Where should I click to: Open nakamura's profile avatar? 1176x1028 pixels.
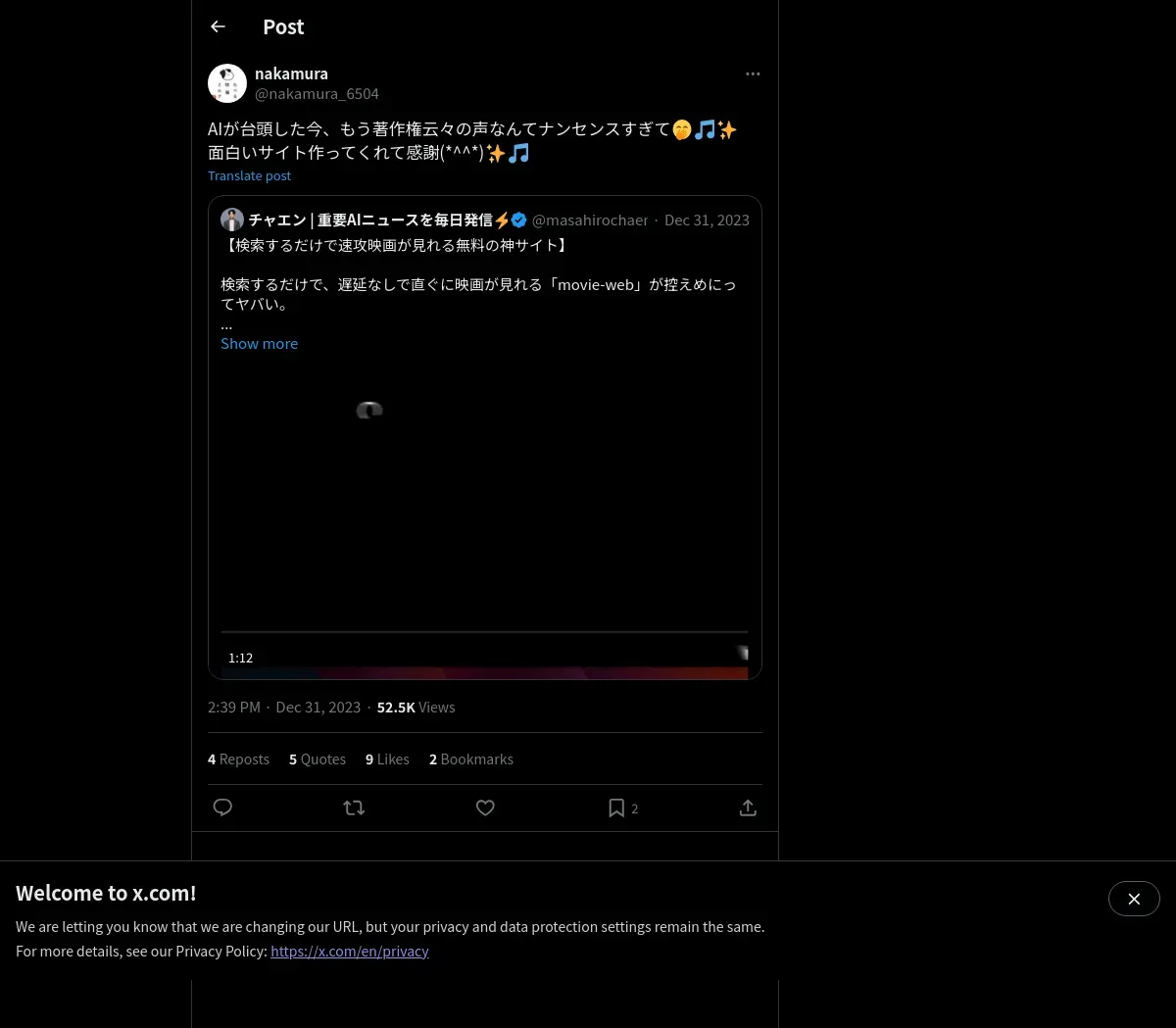coord(227,83)
